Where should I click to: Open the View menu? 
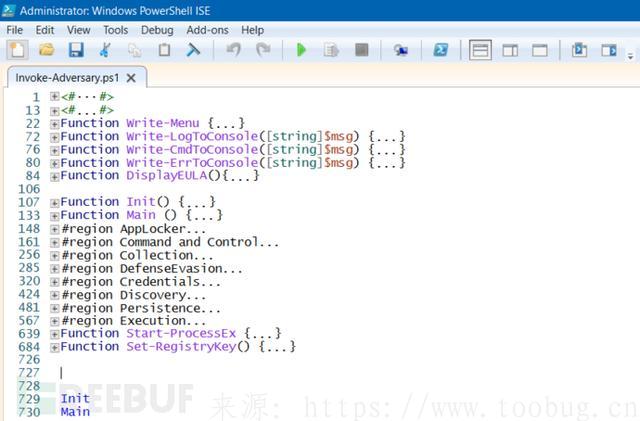pyautogui.click(x=78, y=30)
